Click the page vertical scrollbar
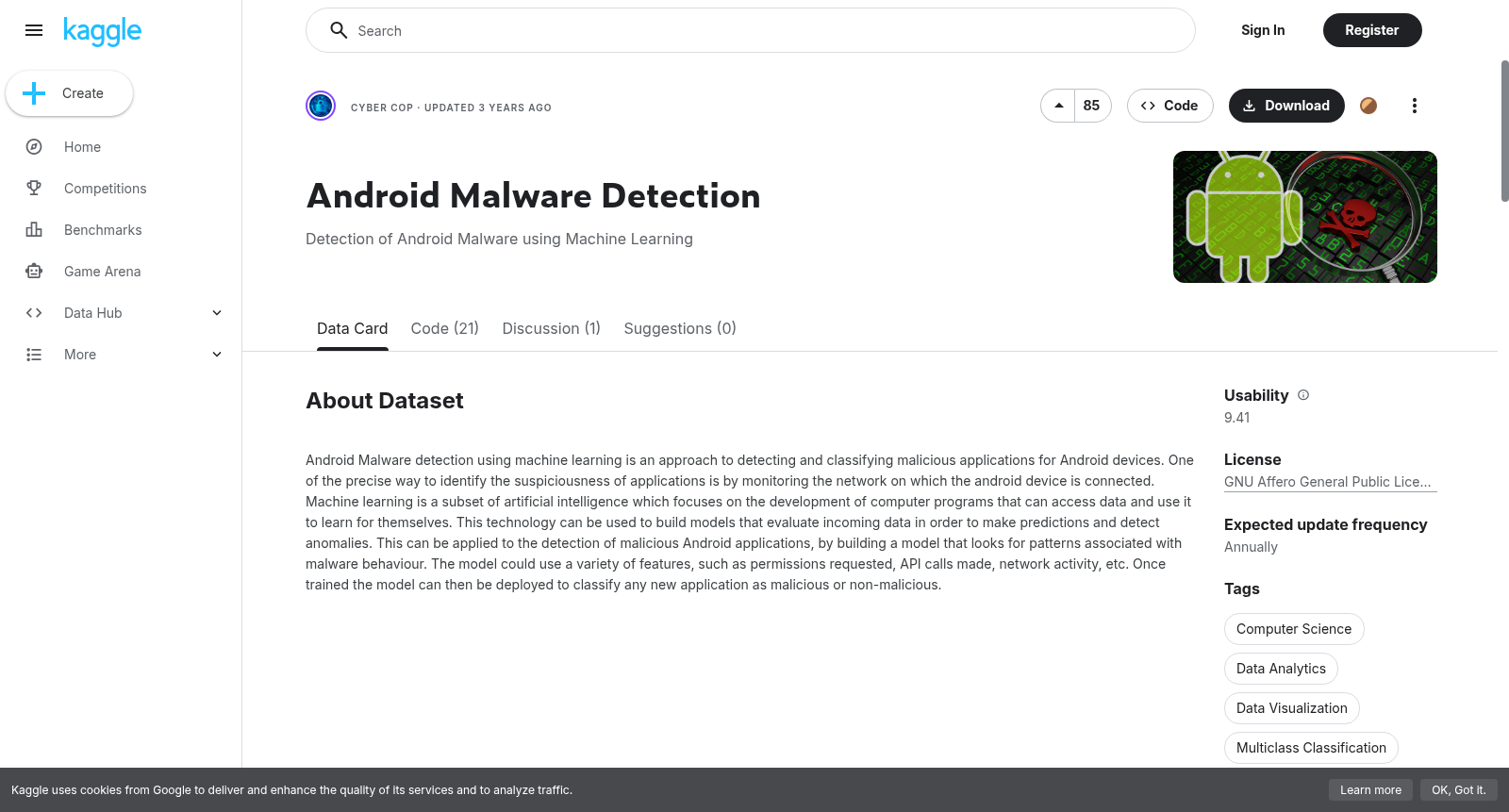This screenshot has width=1509, height=812. [x=1504, y=131]
